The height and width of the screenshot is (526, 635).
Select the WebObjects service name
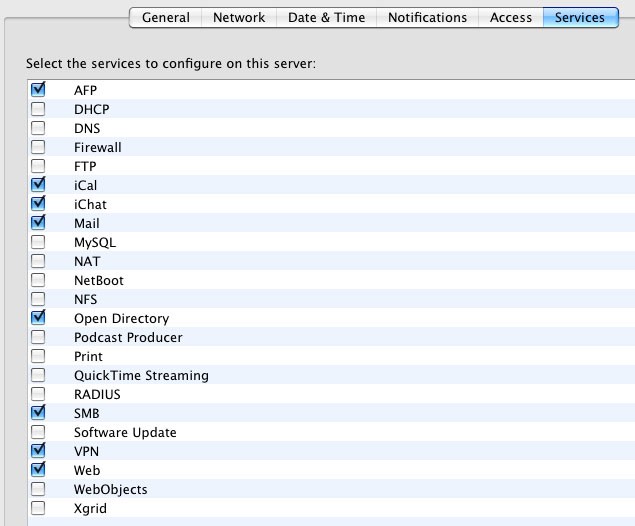(x=111, y=490)
